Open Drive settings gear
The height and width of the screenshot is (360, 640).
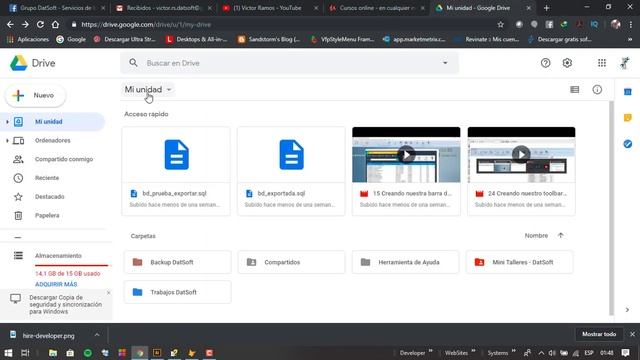567,63
